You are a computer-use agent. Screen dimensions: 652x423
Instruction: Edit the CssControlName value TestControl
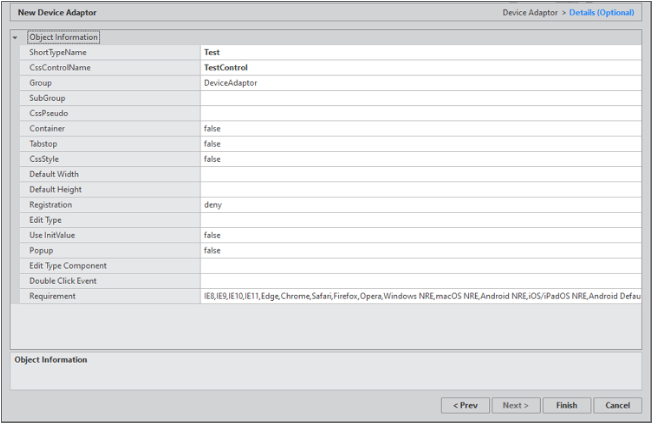tap(420, 68)
